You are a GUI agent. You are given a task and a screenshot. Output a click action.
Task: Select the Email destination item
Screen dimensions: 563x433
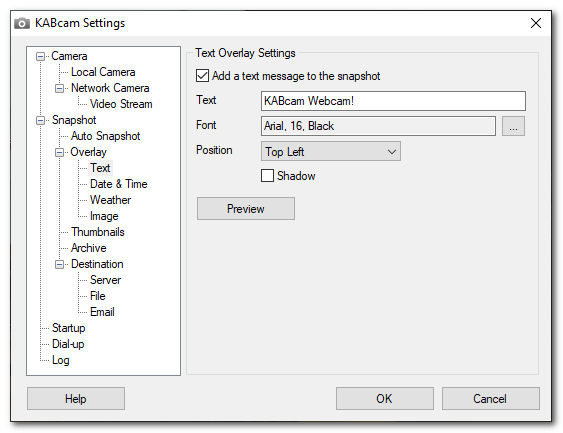(x=102, y=312)
